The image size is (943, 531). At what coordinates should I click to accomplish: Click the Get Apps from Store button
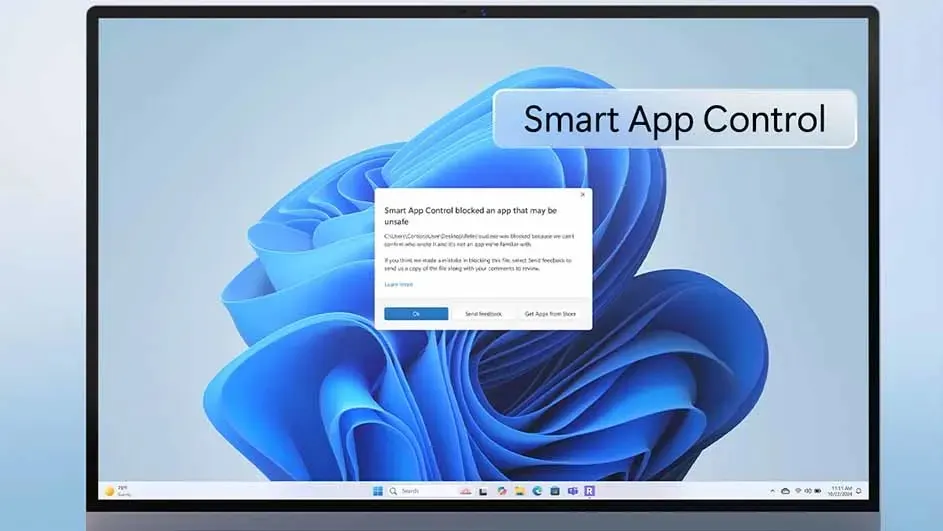click(x=550, y=314)
